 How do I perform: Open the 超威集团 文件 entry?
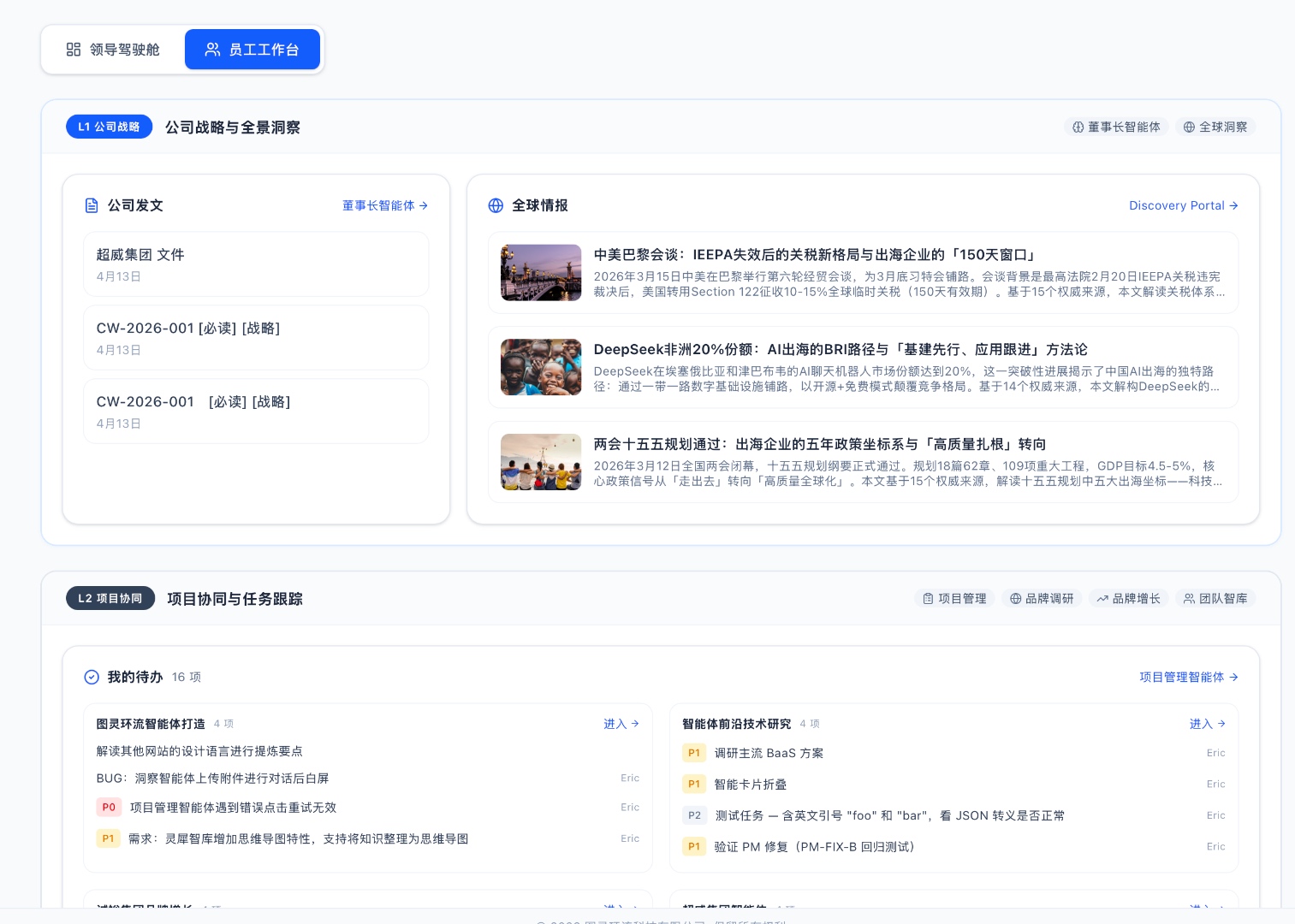[256, 264]
